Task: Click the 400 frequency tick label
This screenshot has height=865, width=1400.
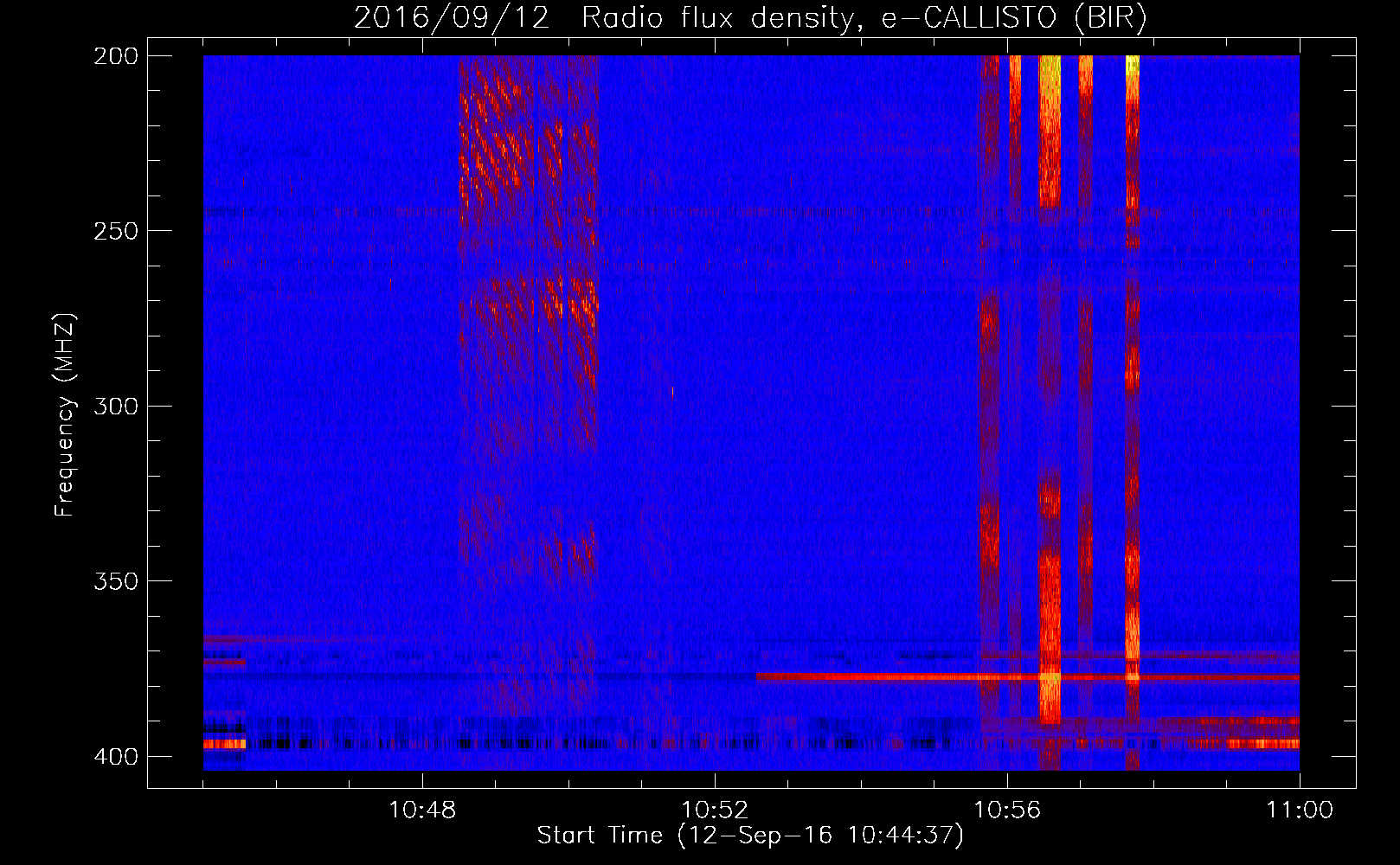Action: 115,756
